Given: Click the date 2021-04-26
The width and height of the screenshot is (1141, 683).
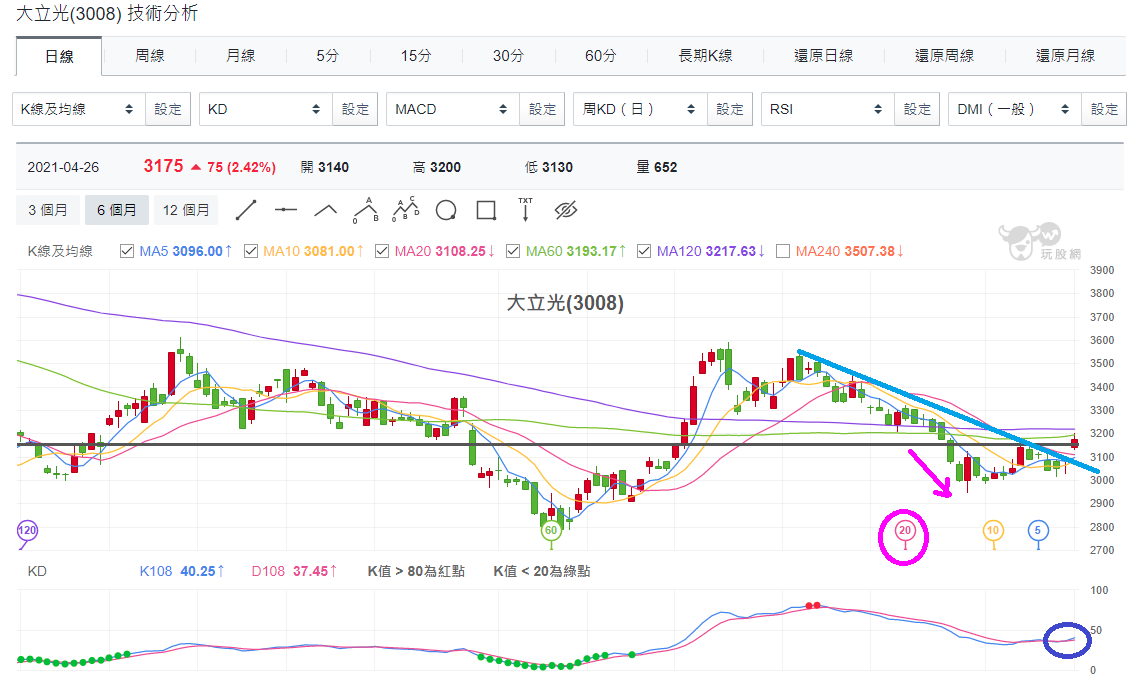Looking at the screenshot, I should click(x=63, y=167).
